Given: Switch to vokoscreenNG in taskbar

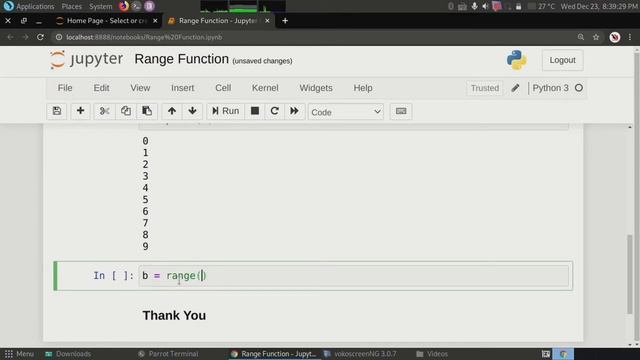Looking at the screenshot, I should (x=360, y=354).
